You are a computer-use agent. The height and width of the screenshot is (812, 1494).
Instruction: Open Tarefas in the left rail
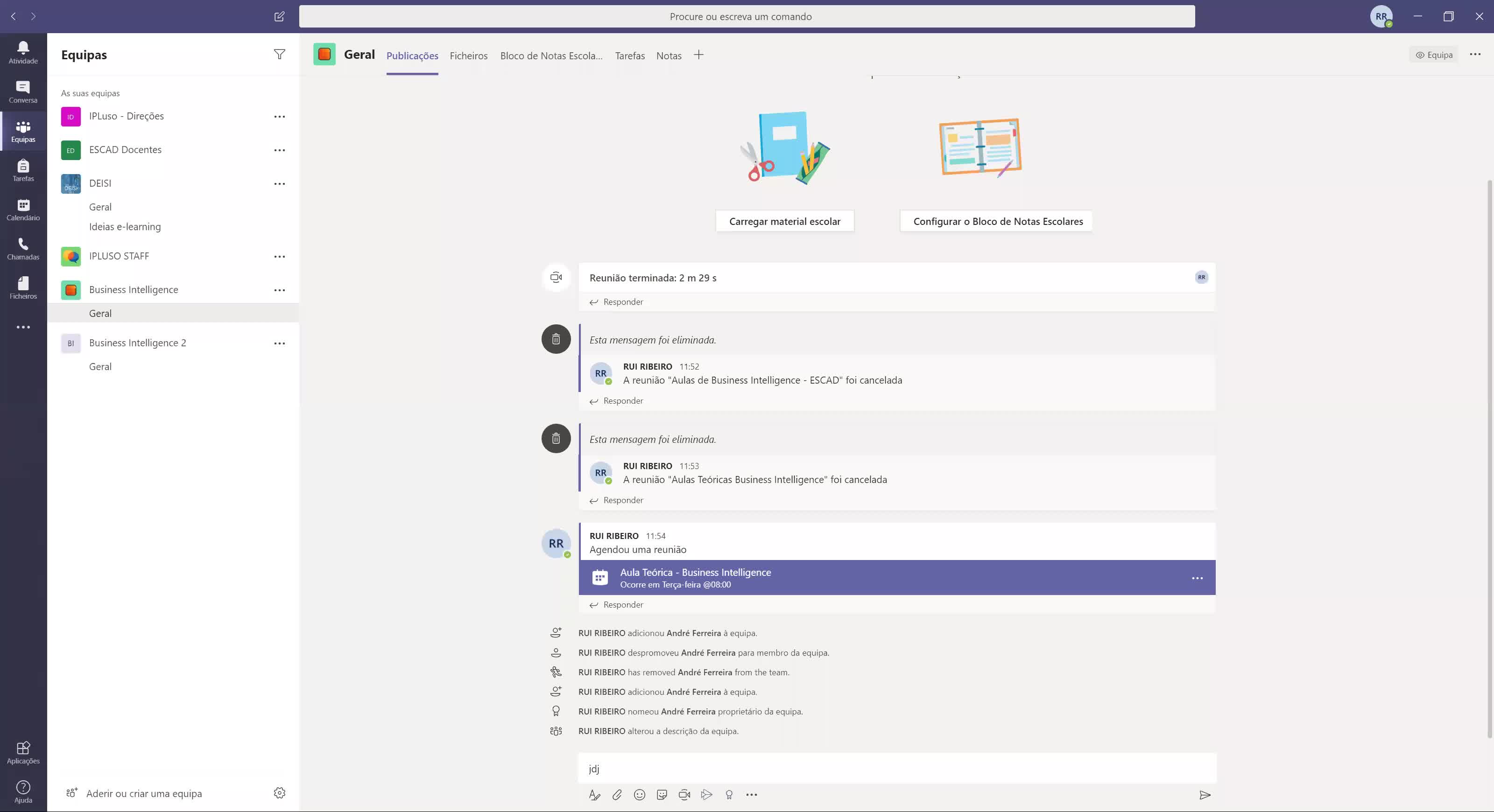(23, 170)
